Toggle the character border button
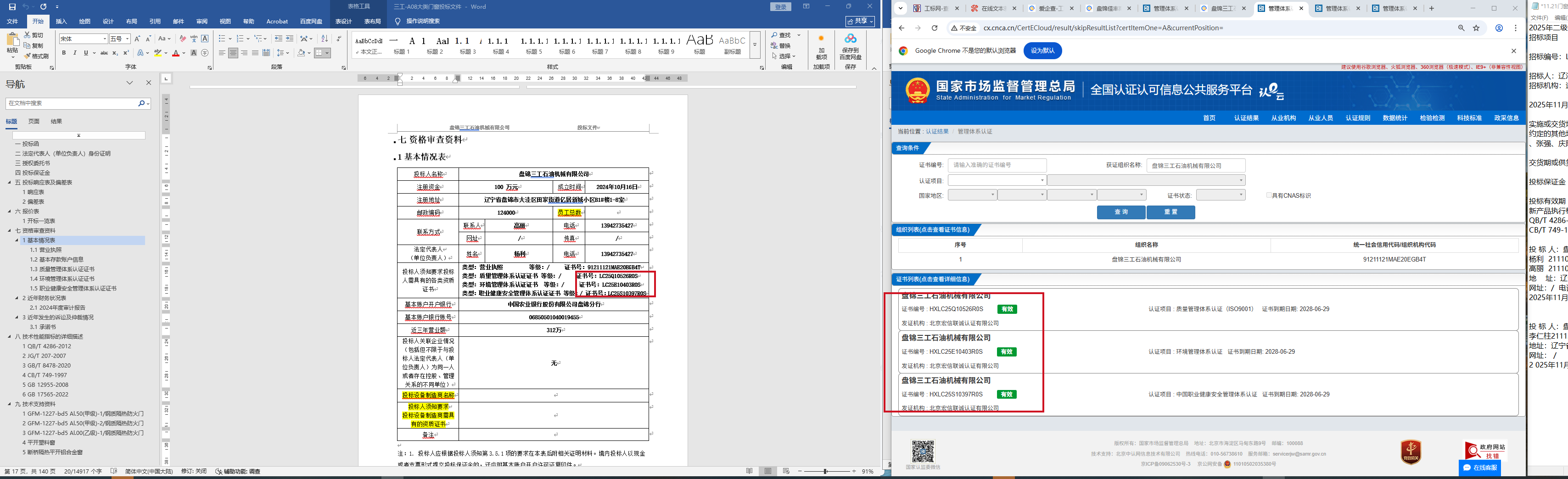The width and height of the screenshot is (1568, 479). (x=205, y=39)
